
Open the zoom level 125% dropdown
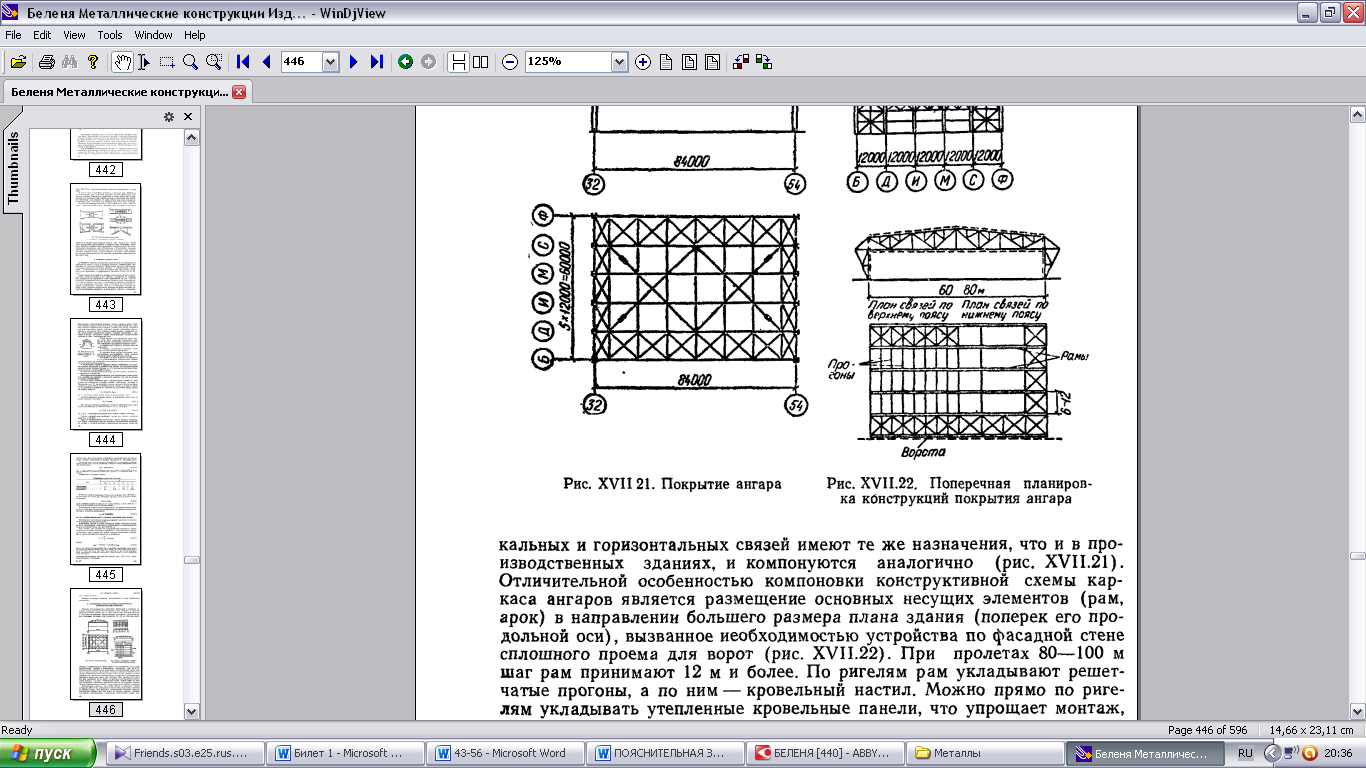click(x=619, y=62)
